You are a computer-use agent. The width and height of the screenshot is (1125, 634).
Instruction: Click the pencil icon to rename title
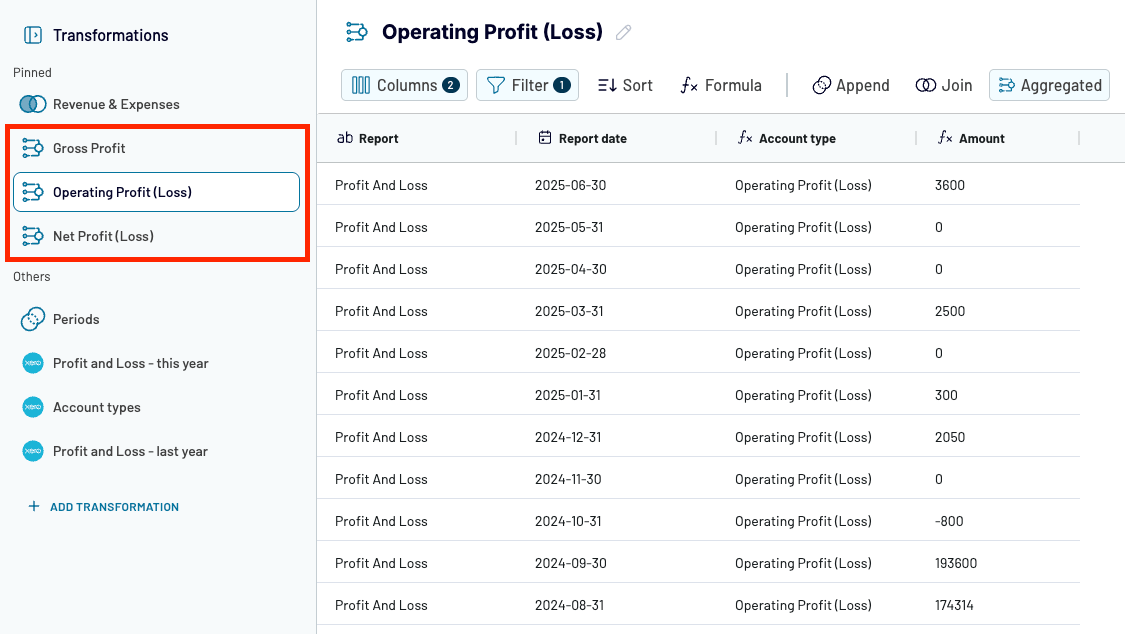(624, 33)
